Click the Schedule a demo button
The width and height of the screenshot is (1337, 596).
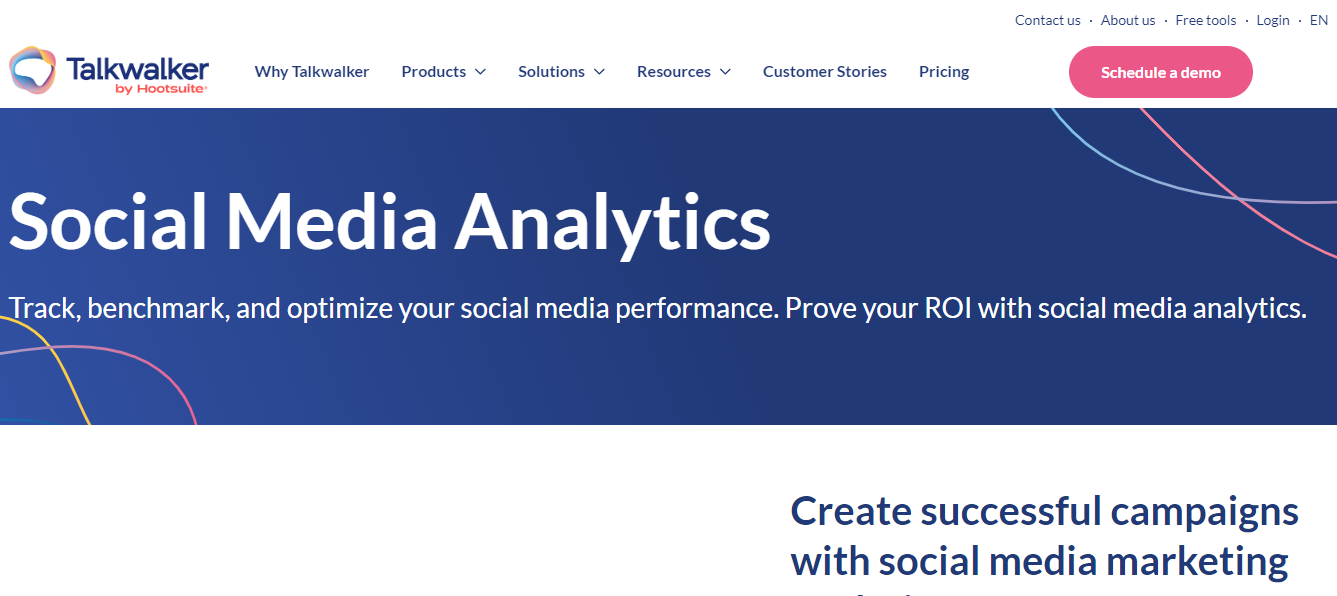tap(1160, 71)
